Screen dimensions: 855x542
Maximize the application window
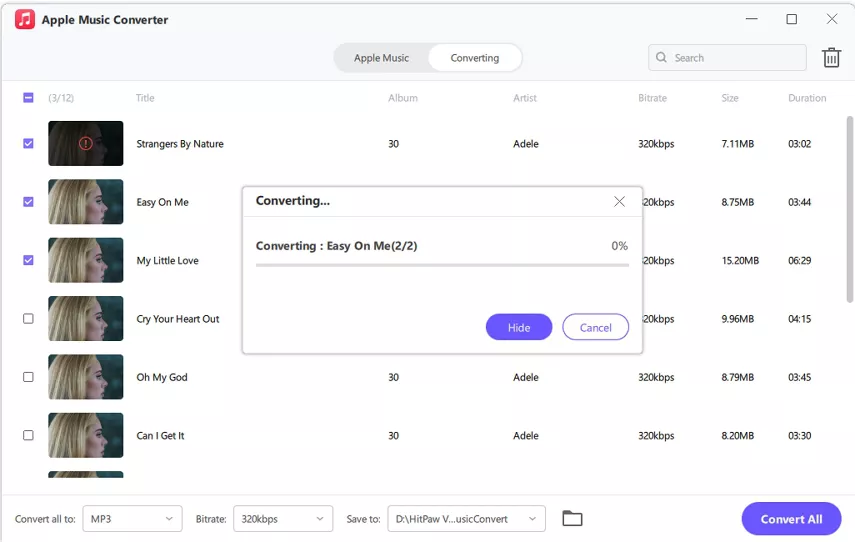click(x=792, y=19)
